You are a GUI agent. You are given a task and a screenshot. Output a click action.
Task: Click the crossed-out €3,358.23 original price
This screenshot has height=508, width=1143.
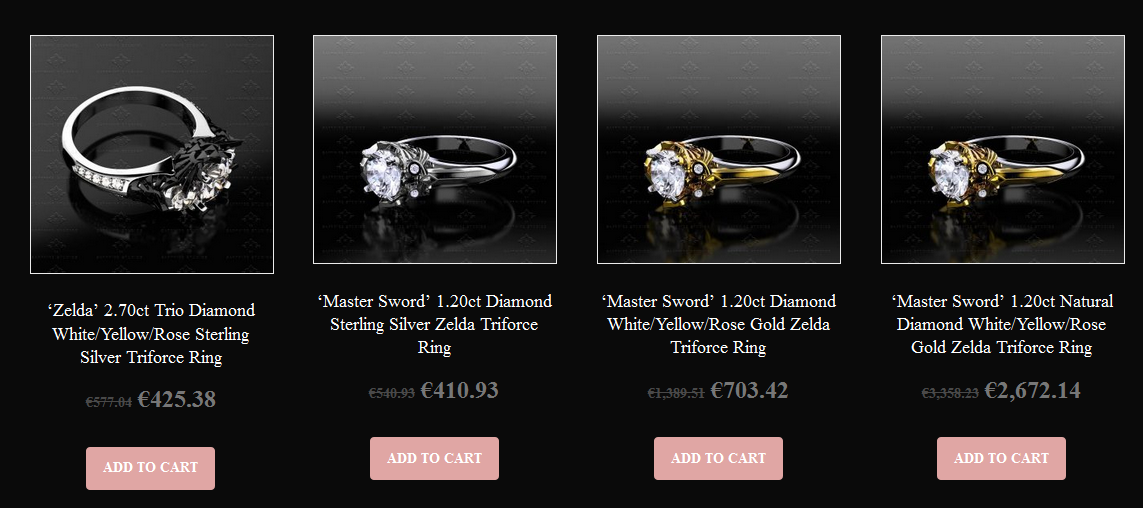[x=950, y=393]
